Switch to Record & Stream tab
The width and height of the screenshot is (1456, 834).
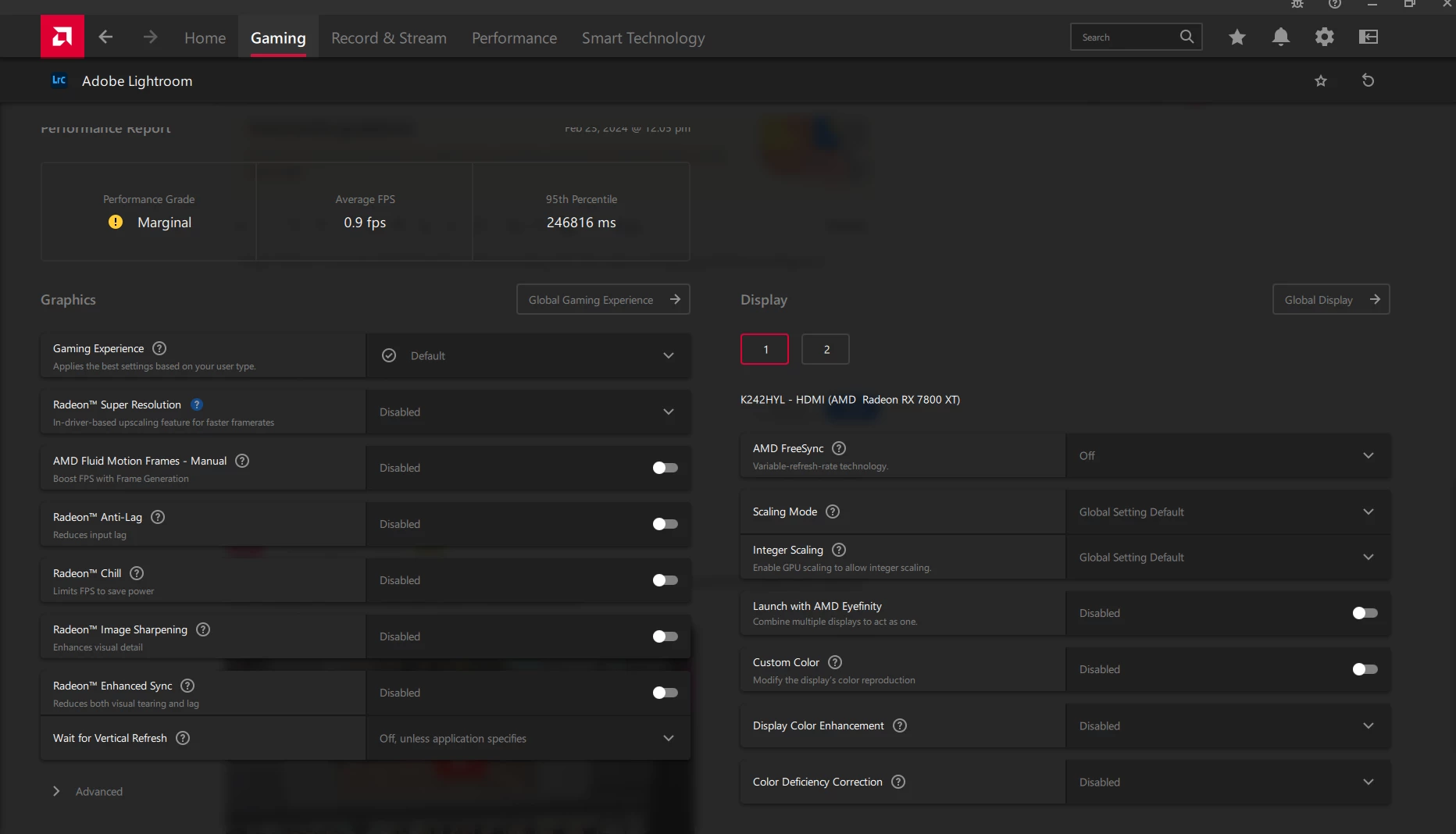(389, 37)
